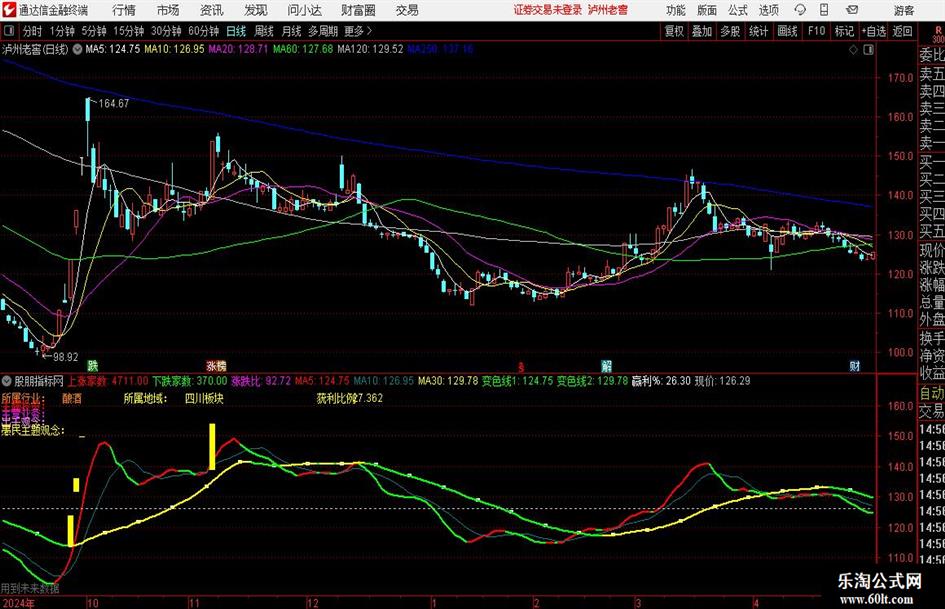This screenshot has width=945, height=609.
Task: Expand the 股朋指标网 indicator dropdown arrow
Action: [7, 381]
